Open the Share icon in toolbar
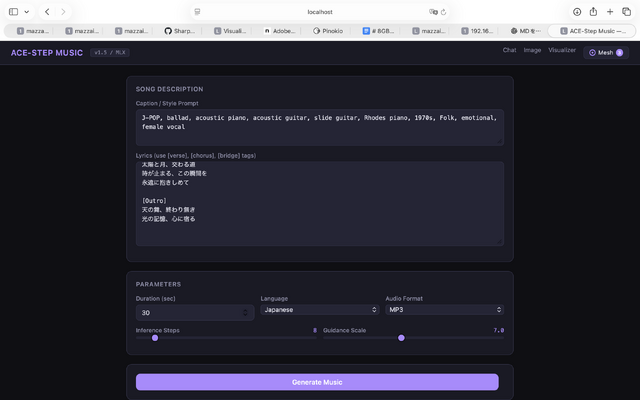The height and width of the screenshot is (400, 640). [593, 11]
